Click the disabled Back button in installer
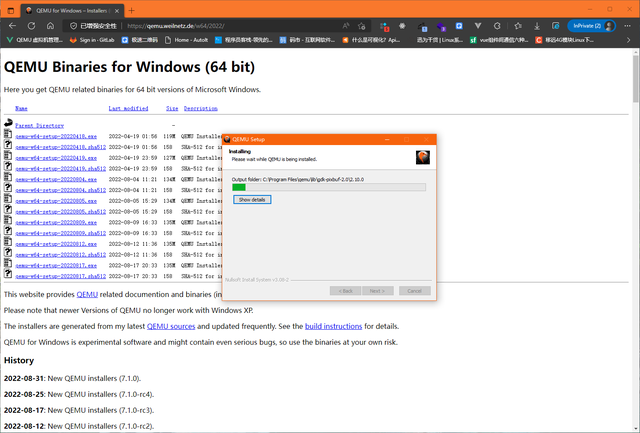This screenshot has height=433, width=640. [345, 291]
